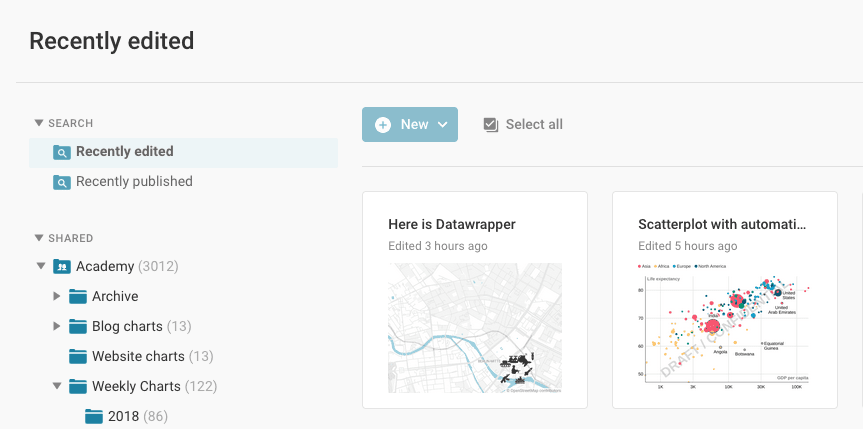Collapse the SEARCH section triangle
This screenshot has height=429, width=863.
(x=39, y=123)
